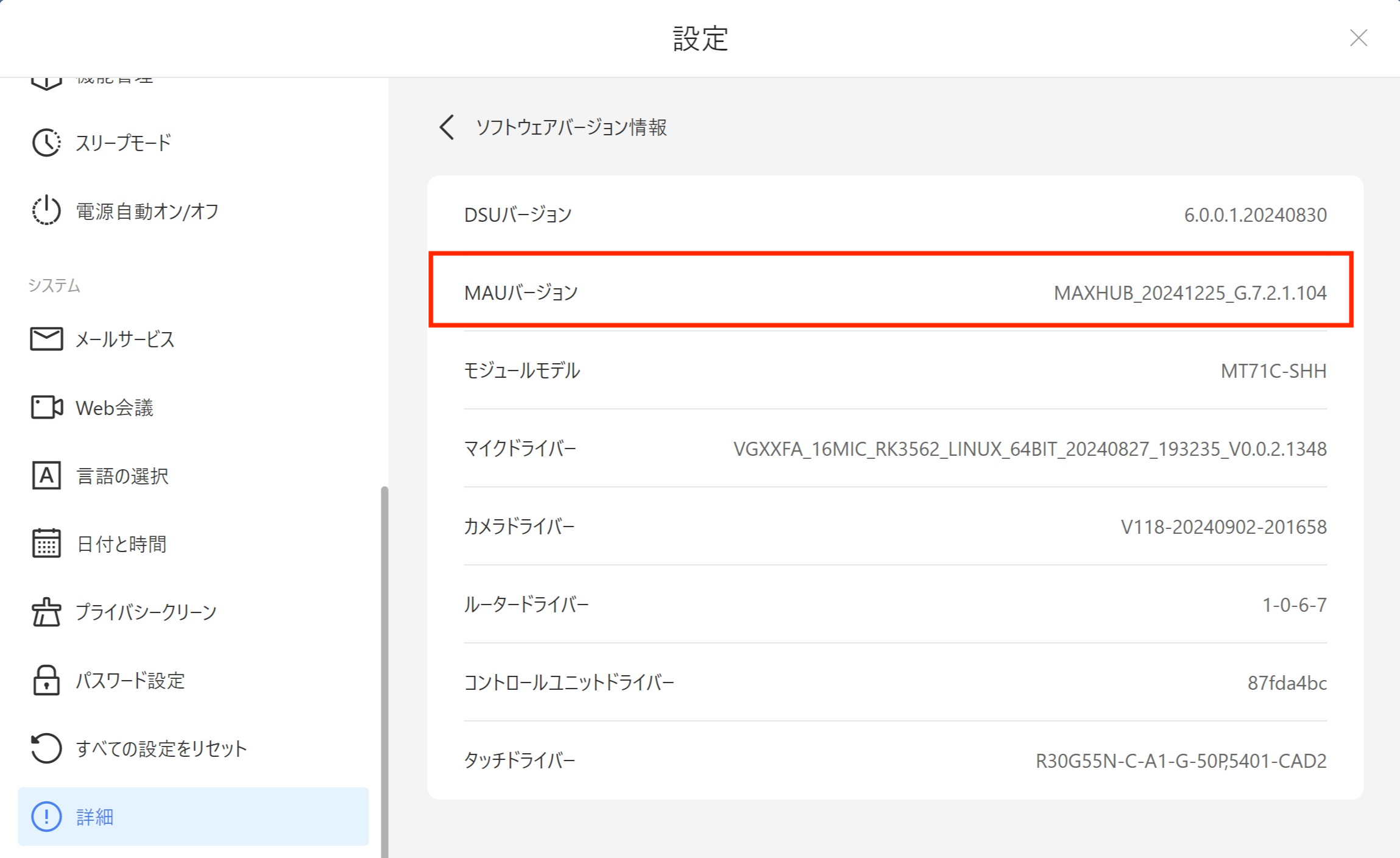Click the MAUバージョン row

891,292
